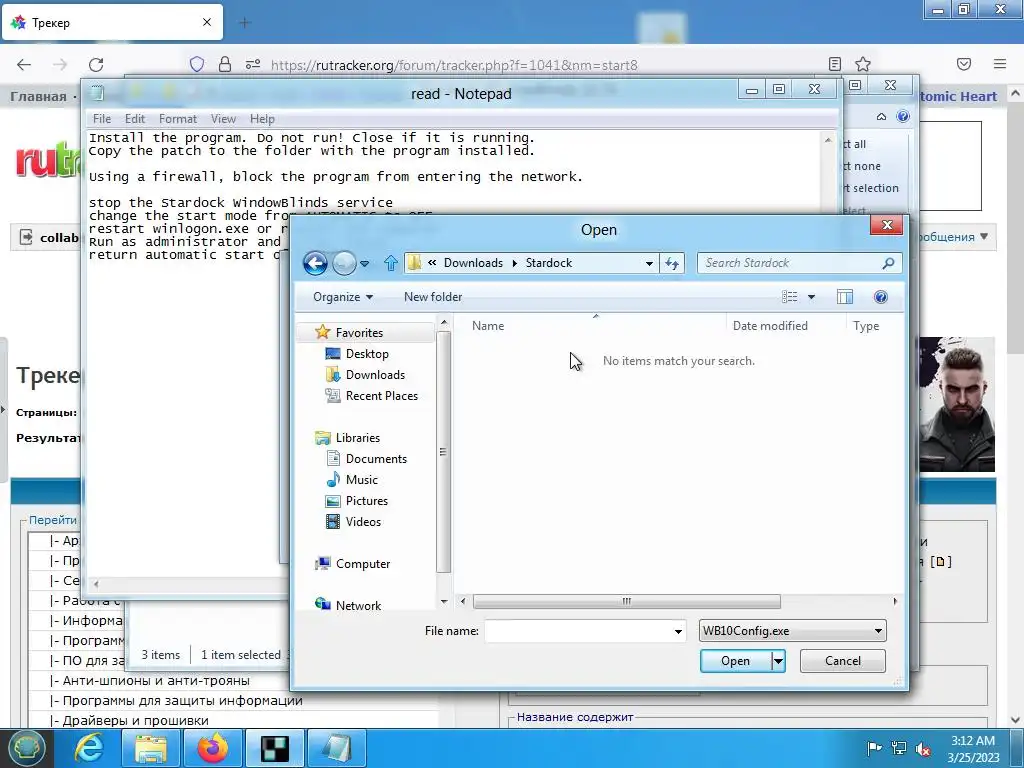Sort by Name column header

point(488,326)
